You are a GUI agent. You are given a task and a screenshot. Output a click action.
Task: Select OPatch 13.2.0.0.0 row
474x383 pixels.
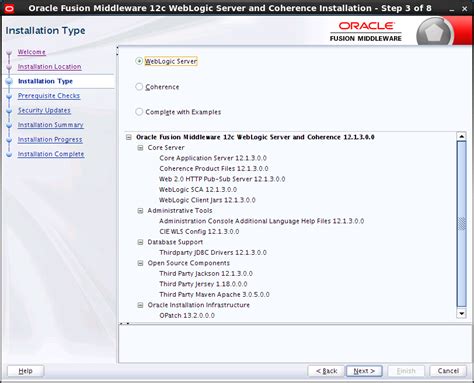coord(187,316)
